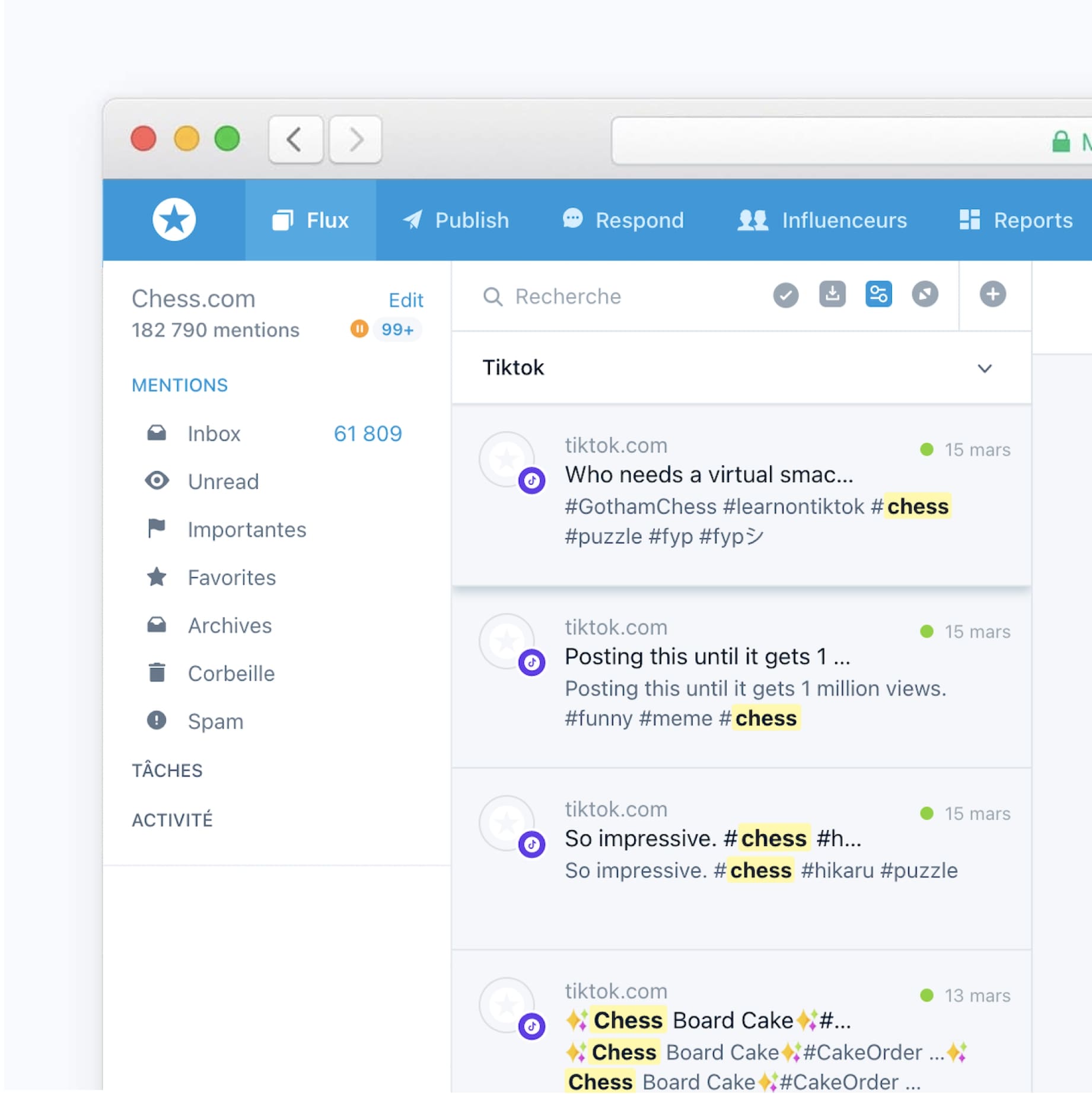Open the Respond tab
This screenshot has width=1092, height=1094.
point(623,220)
